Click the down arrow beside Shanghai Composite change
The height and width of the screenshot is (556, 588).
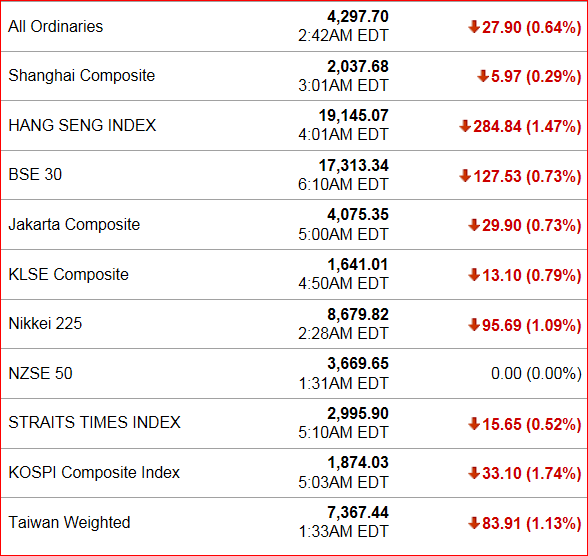(483, 76)
